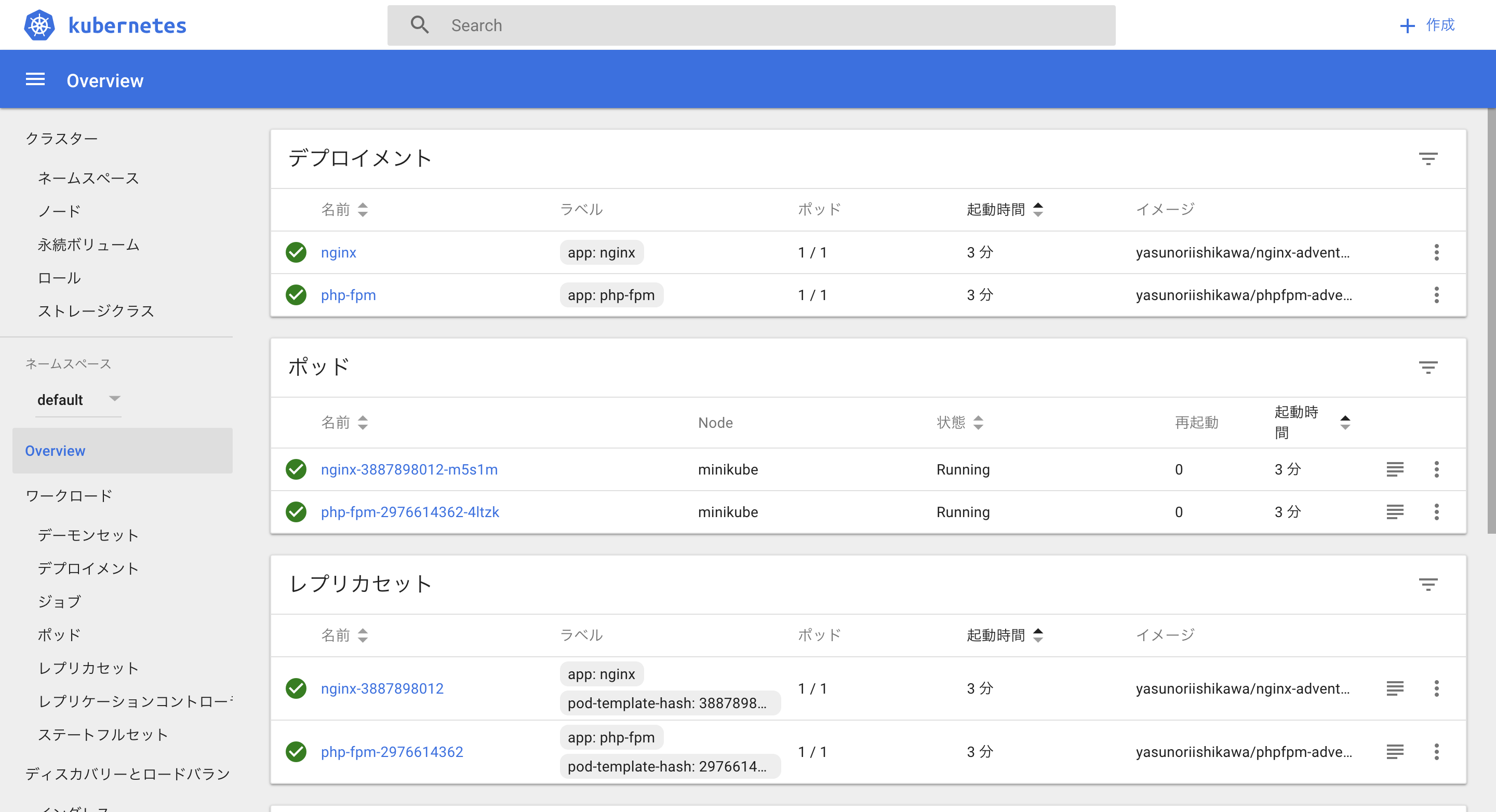Click the Kubernetes helm logo icon
The image size is (1496, 812).
(39, 25)
